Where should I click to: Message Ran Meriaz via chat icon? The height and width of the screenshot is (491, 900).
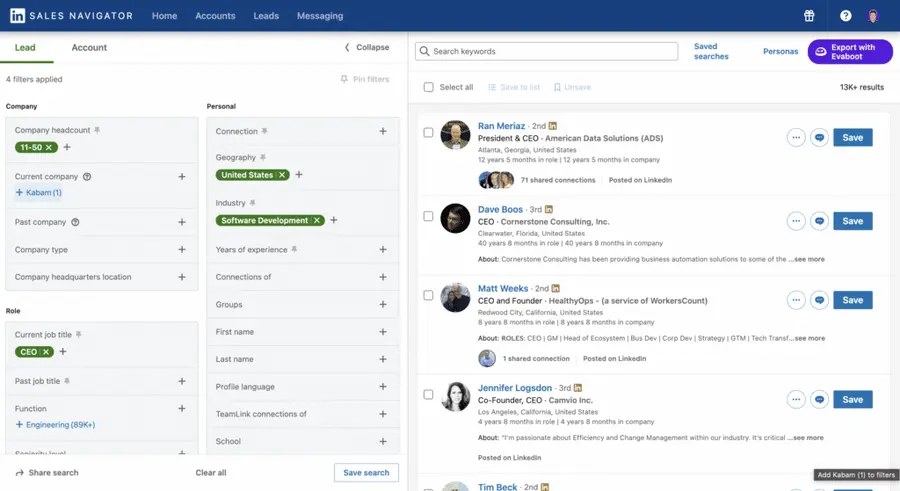click(820, 137)
